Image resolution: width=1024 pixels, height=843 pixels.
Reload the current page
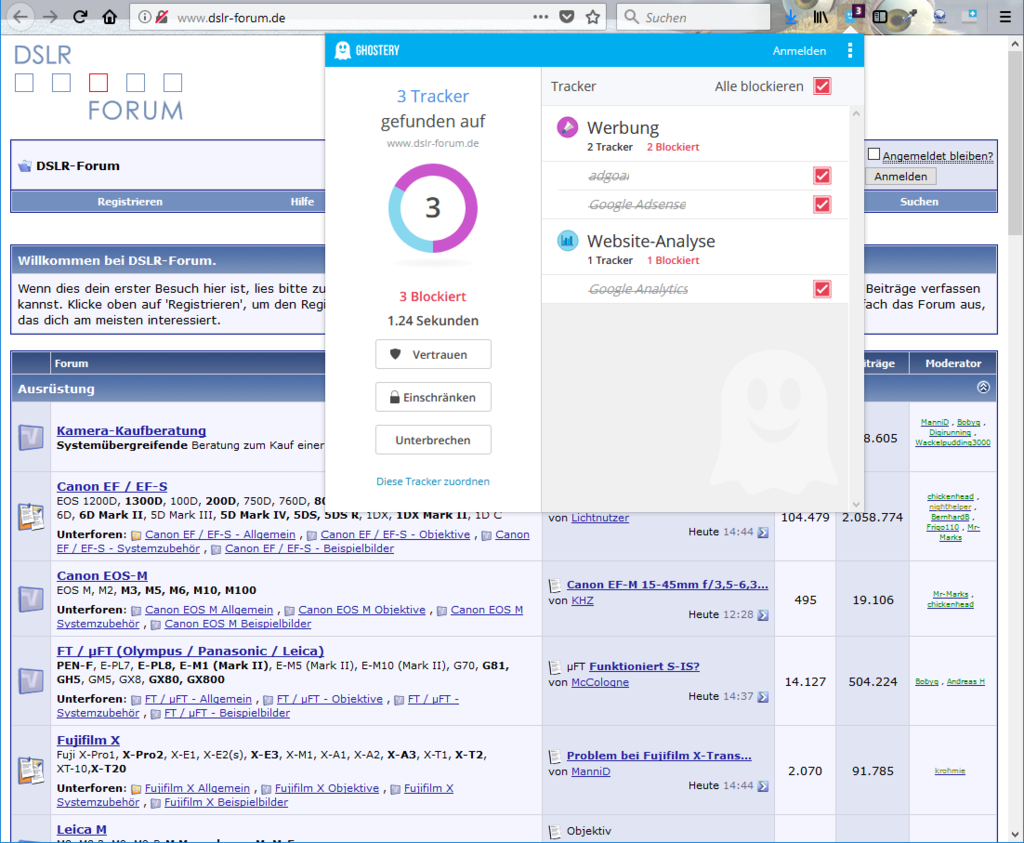tap(80, 17)
